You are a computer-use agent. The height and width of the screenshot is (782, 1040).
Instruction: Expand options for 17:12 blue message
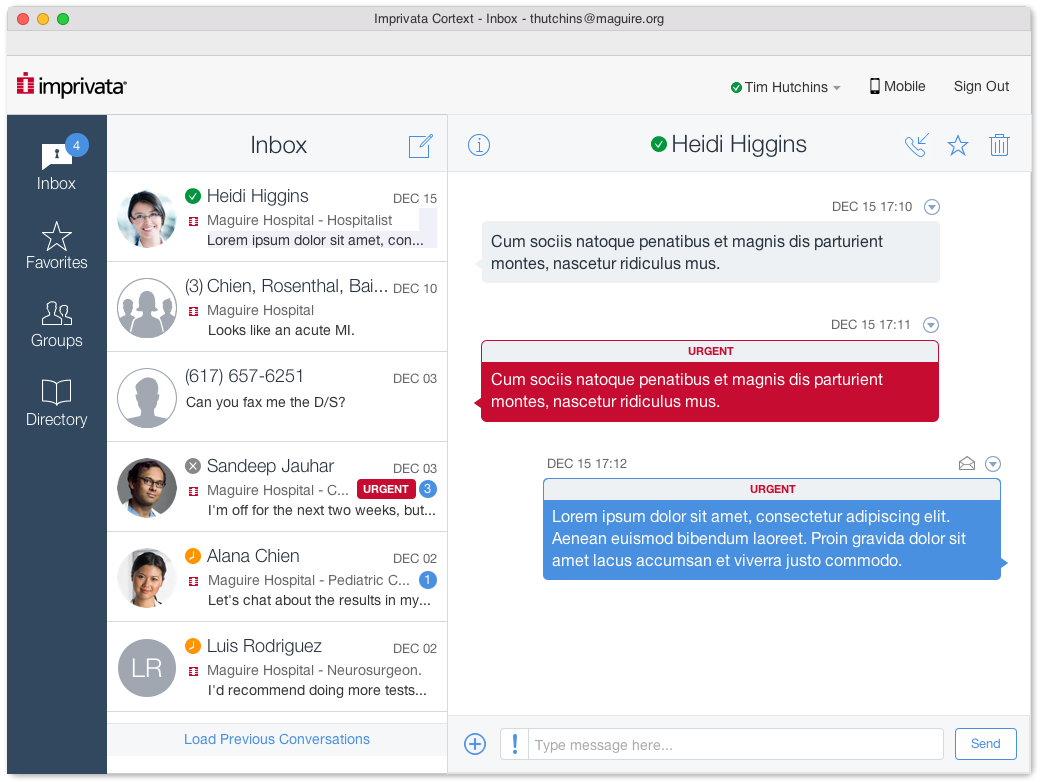pyautogui.click(x=992, y=464)
